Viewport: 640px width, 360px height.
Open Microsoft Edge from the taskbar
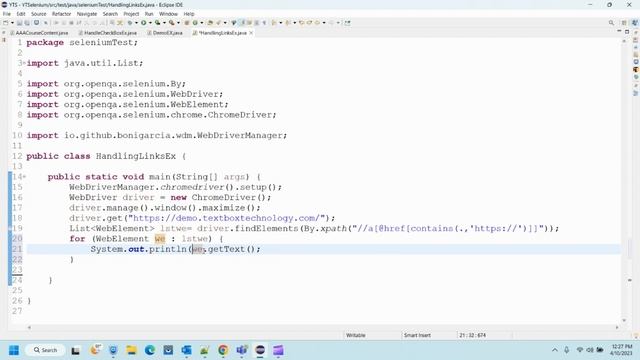pos(150,350)
